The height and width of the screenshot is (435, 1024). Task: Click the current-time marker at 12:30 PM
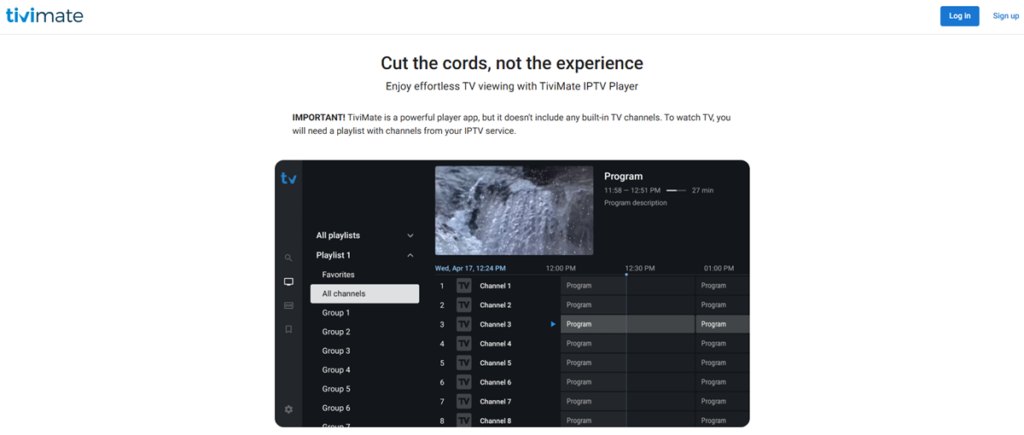626,274
